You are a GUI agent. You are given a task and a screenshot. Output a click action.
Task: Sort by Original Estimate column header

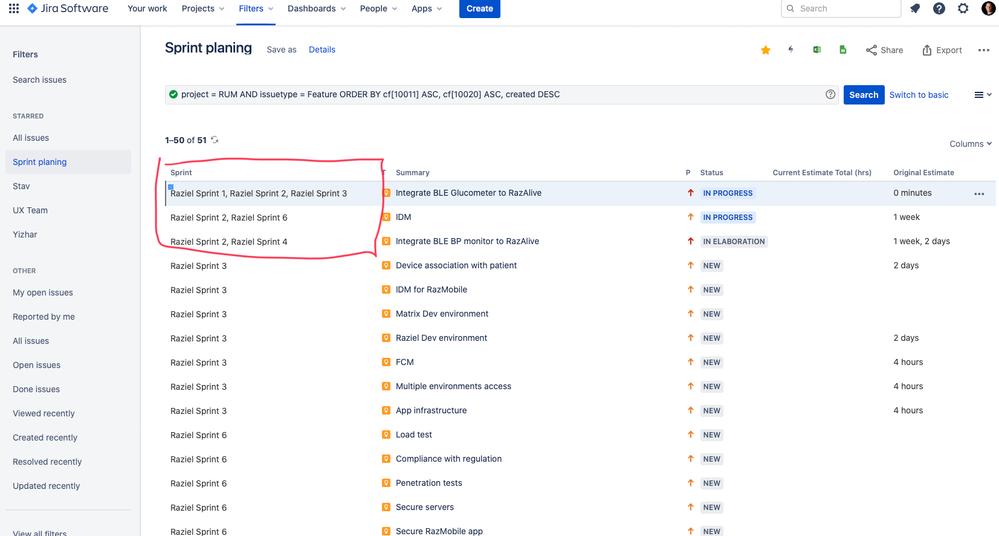click(924, 173)
